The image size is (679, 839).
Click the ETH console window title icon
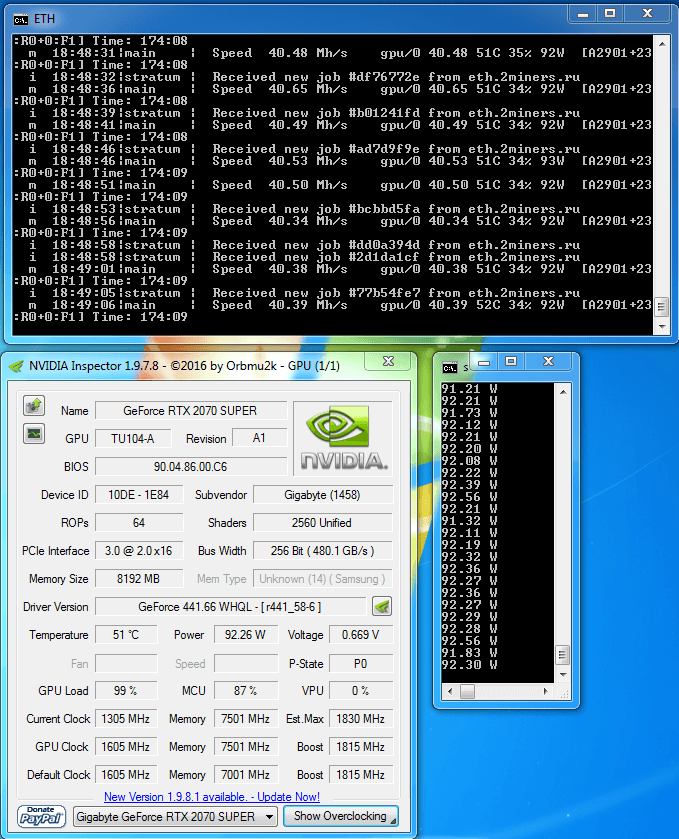click(20, 18)
